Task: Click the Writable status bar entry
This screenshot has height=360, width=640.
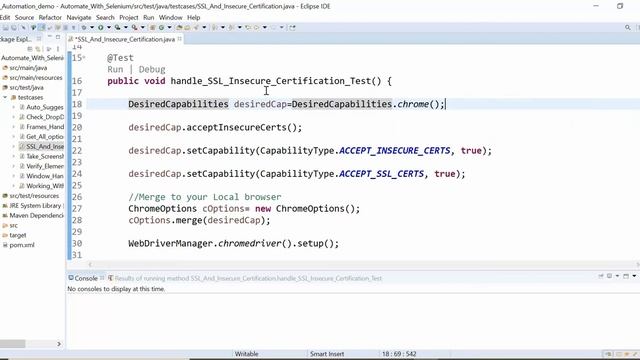Action: tap(247, 354)
